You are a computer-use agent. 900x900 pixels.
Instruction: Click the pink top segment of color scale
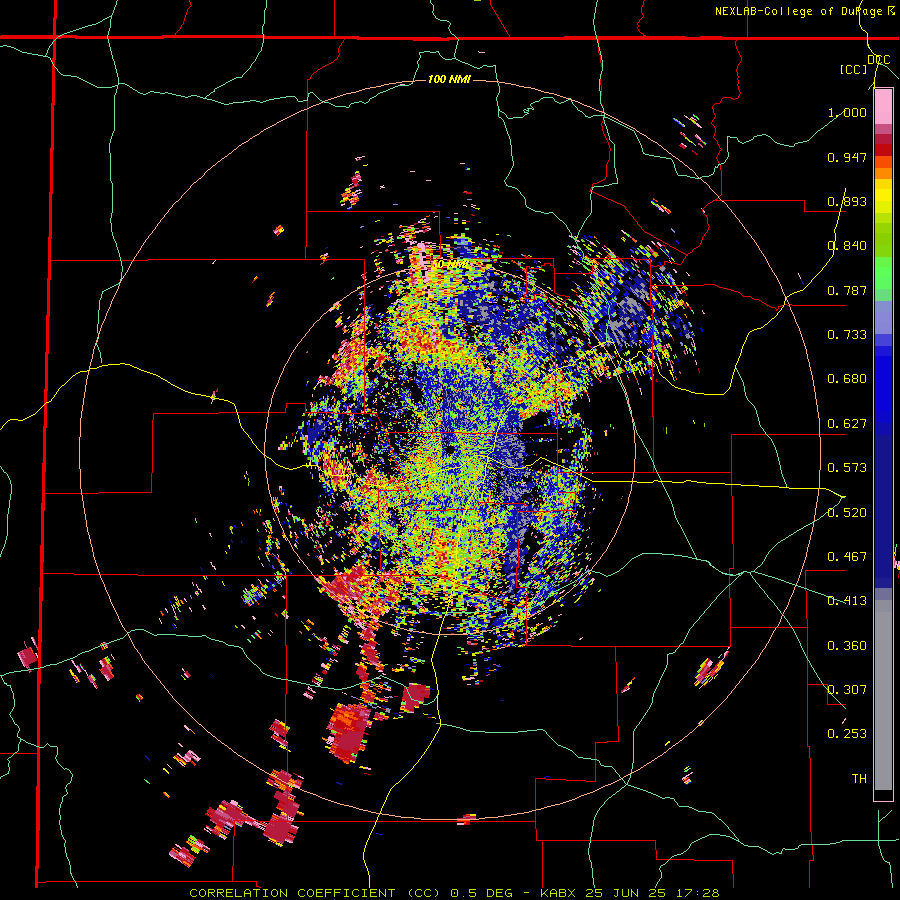[883, 107]
